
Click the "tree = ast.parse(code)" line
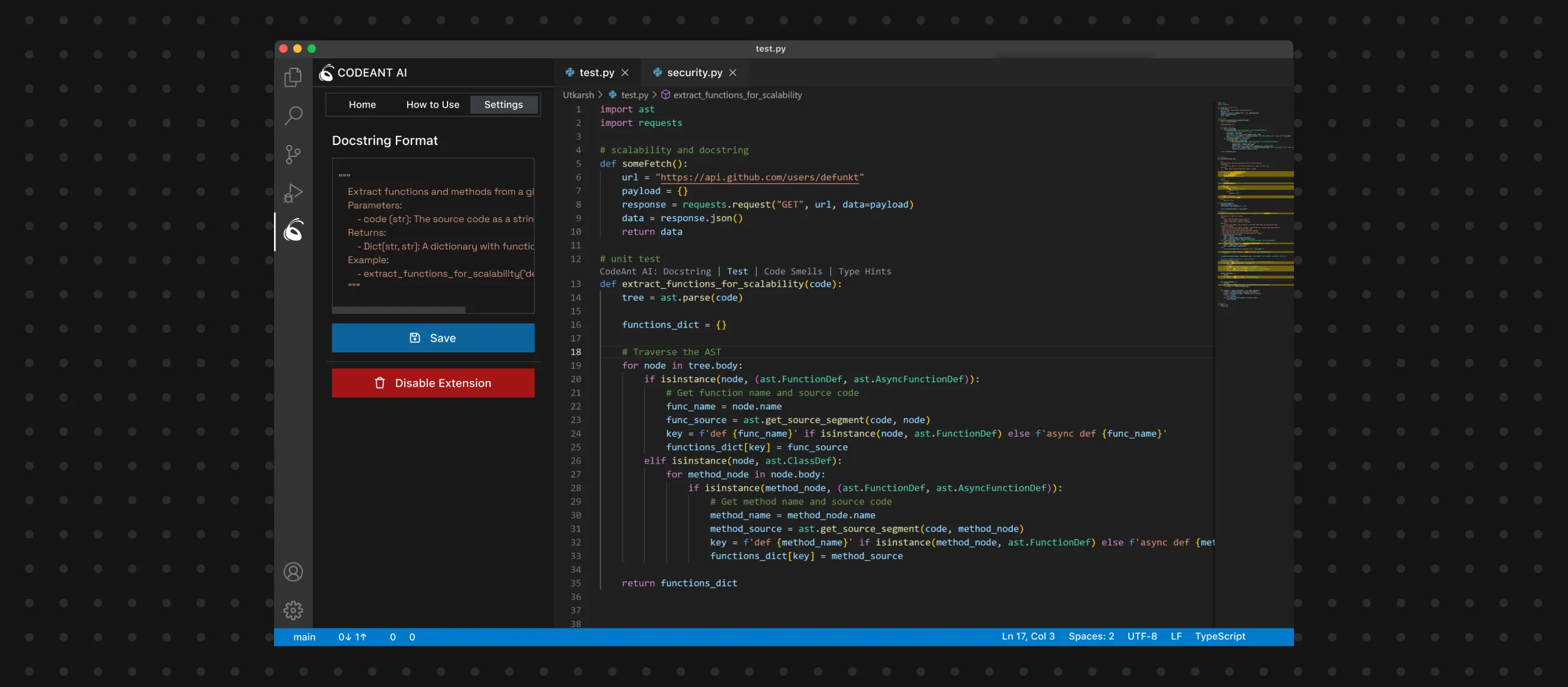(682, 298)
